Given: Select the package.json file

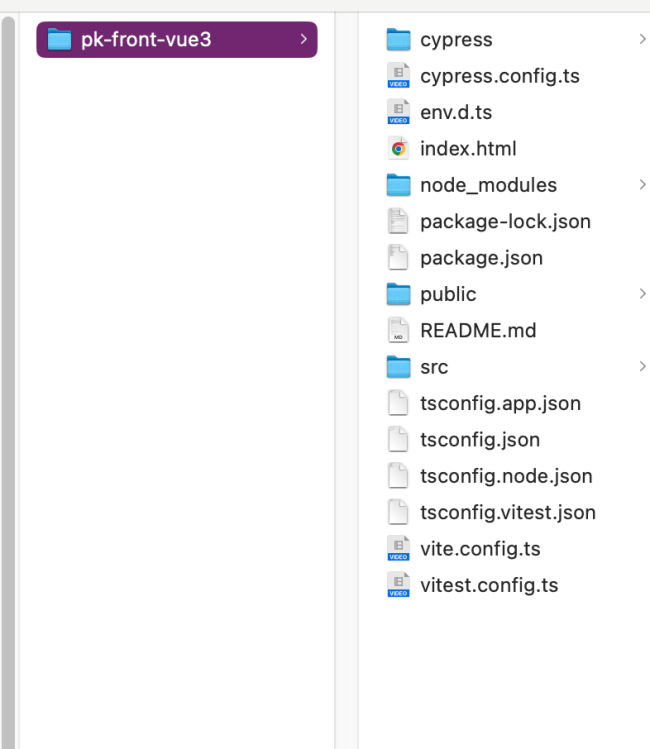Looking at the screenshot, I should (481, 258).
